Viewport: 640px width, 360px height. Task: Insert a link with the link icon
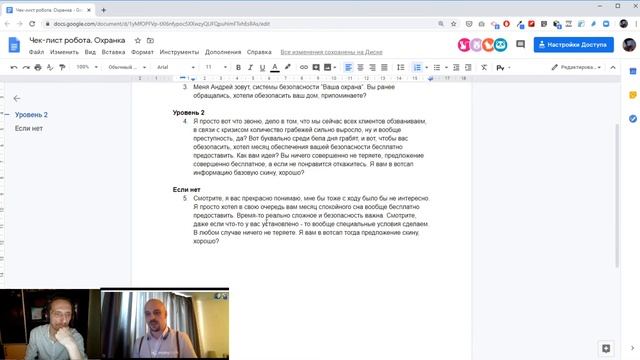(304, 67)
